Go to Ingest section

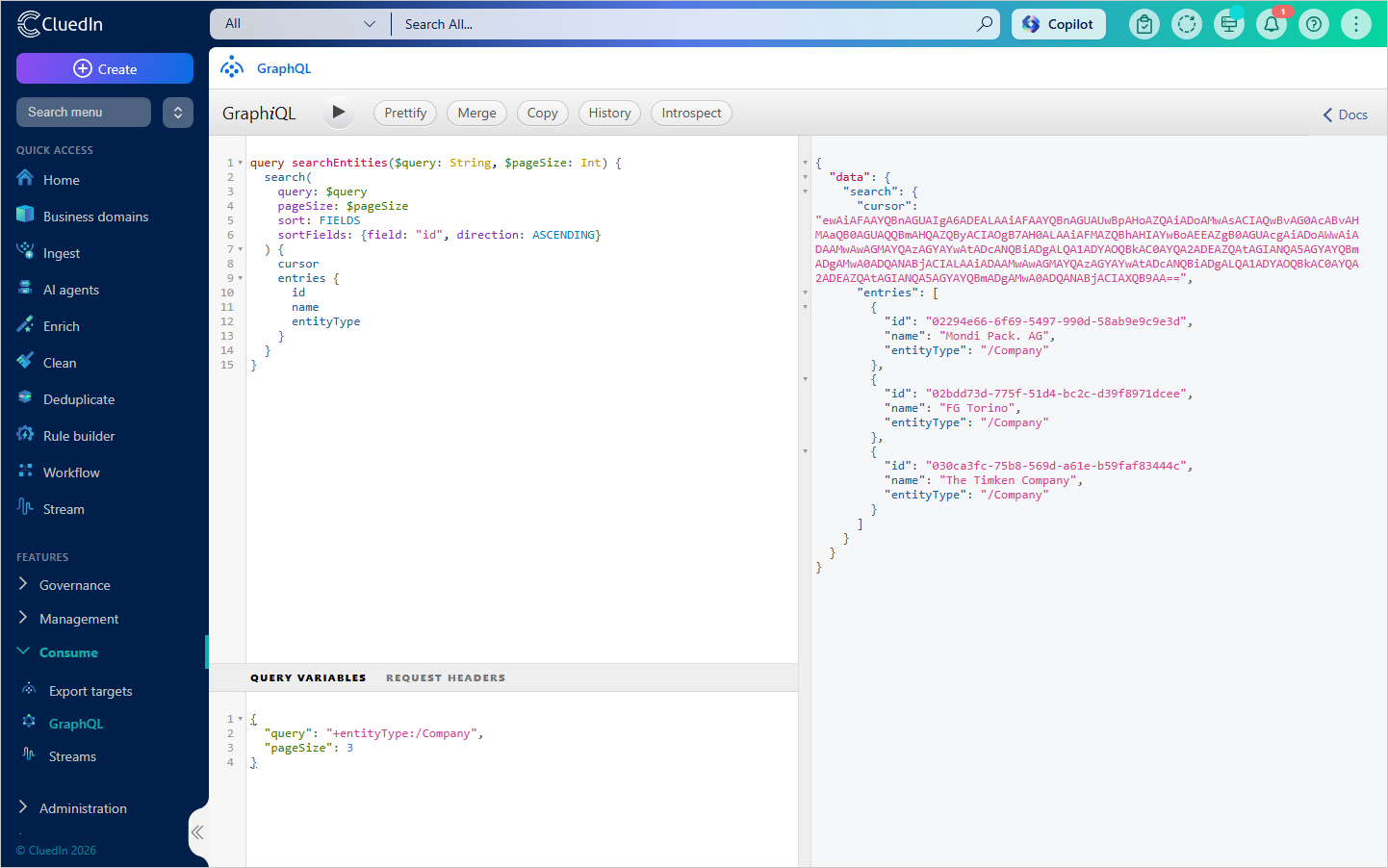coord(61,253)
